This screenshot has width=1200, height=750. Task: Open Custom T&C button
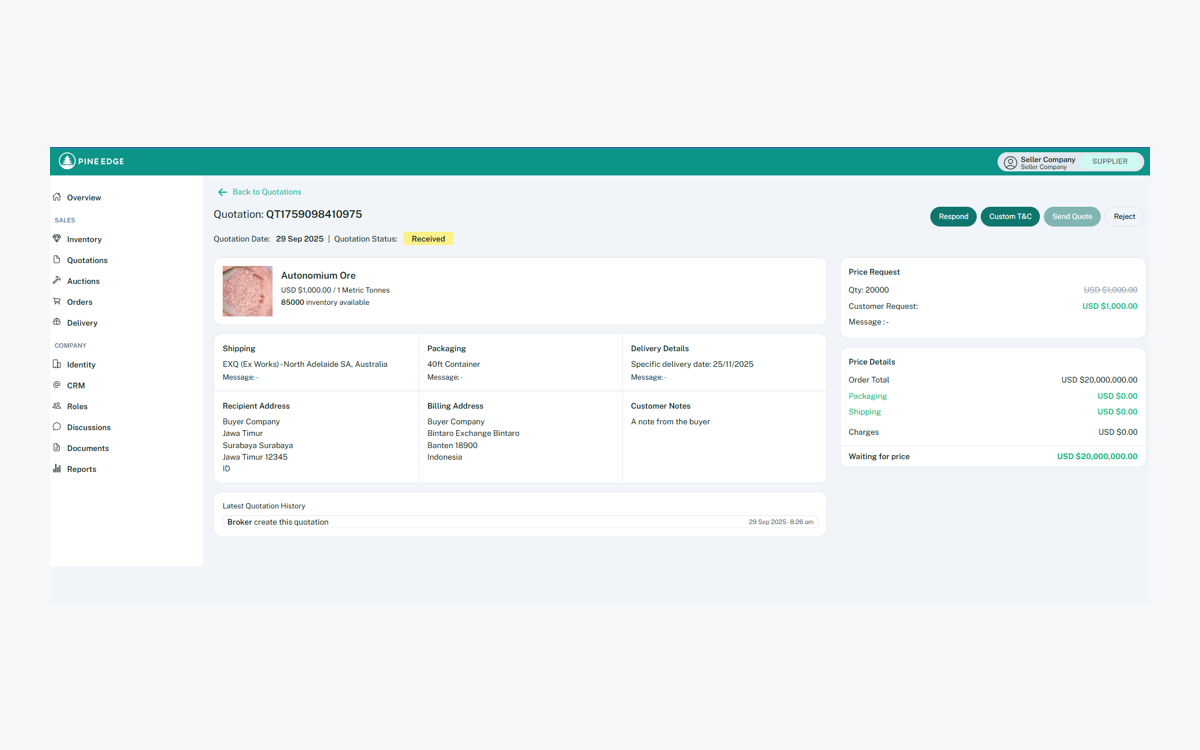click(x=1010, y=216)
